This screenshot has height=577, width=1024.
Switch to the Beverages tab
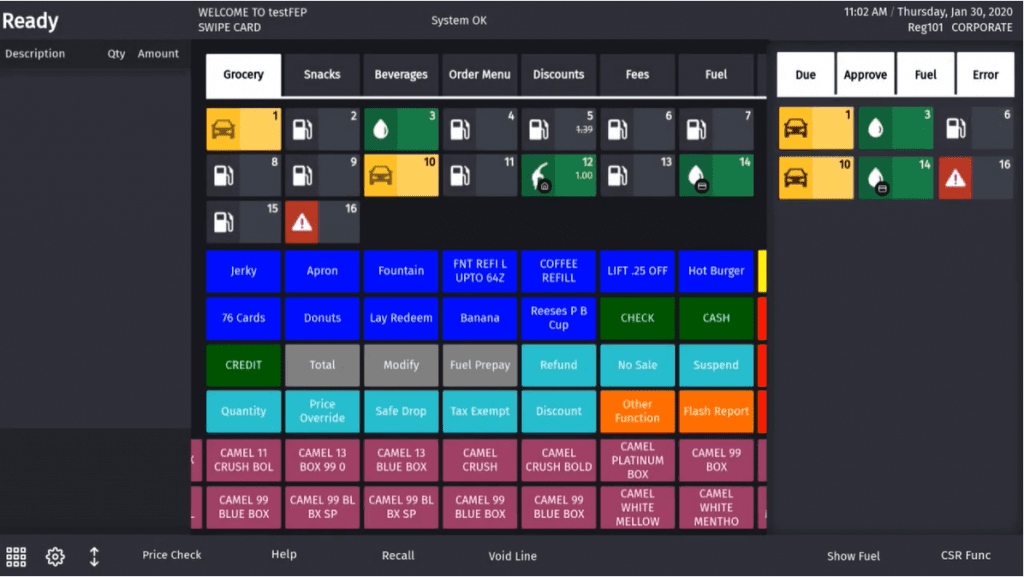400,74
